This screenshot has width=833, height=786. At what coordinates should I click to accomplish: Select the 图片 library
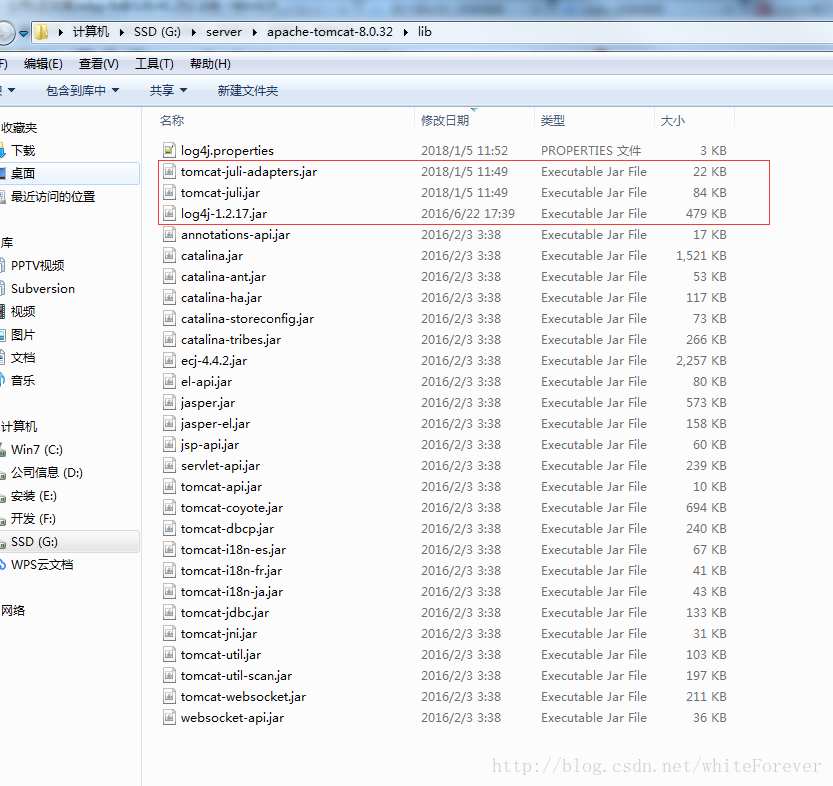click(23, 335)
